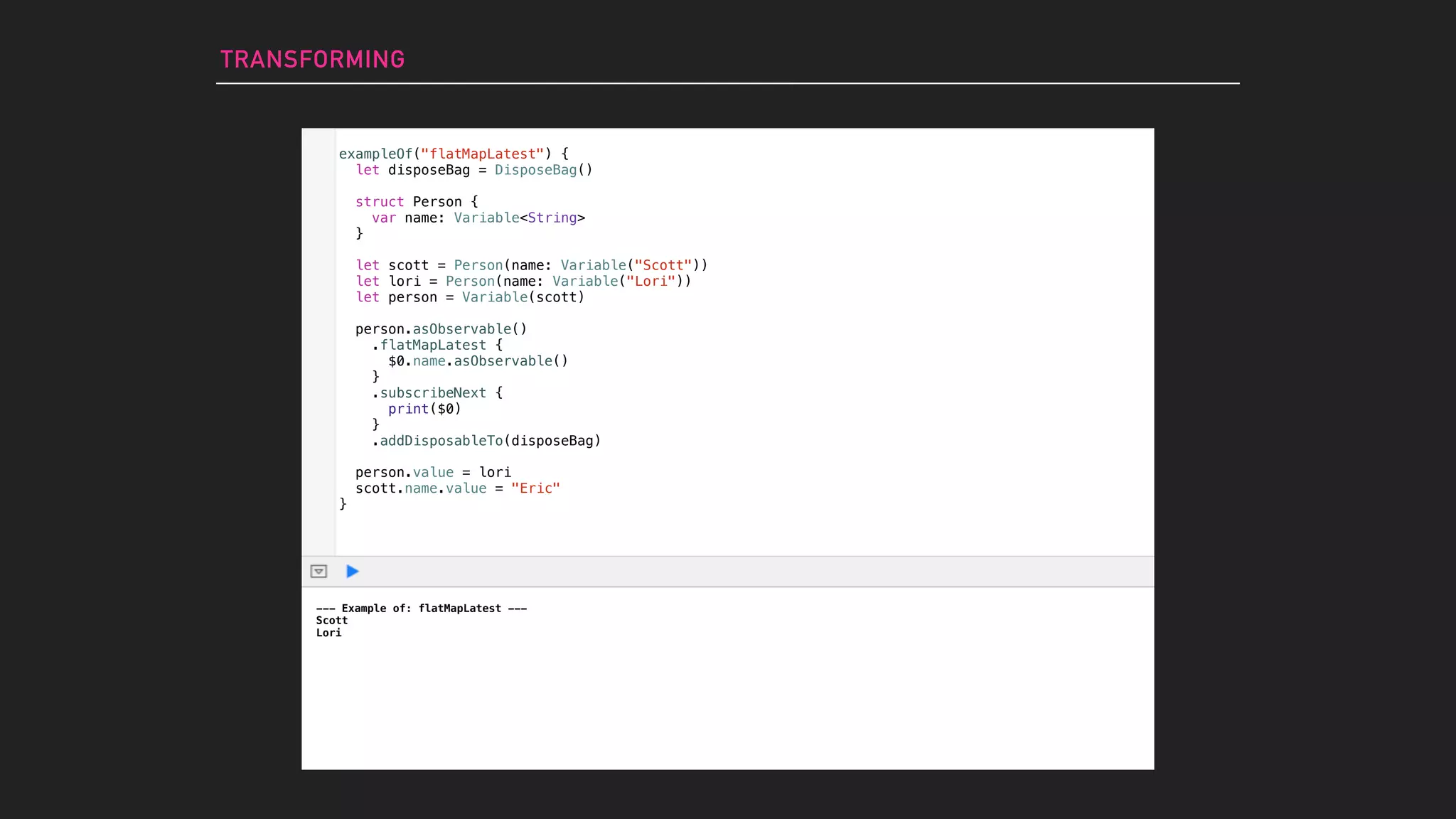Click DisposeBag() initializer in code

click(x=543, y=170)
